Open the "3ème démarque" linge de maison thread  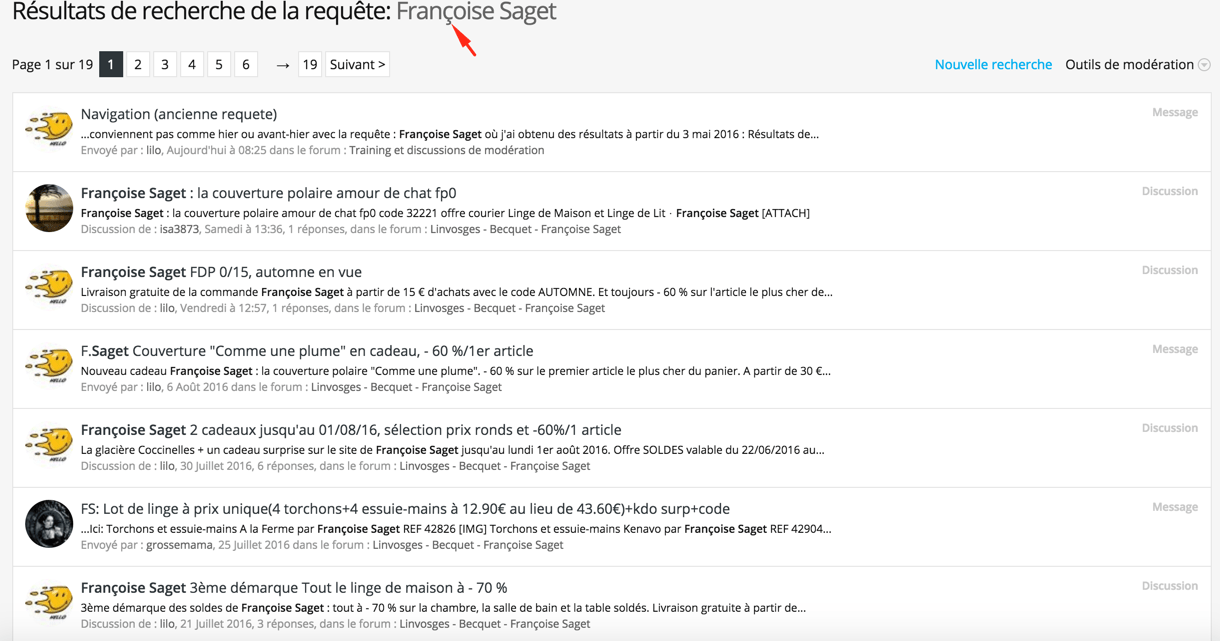tap(293, 588)
